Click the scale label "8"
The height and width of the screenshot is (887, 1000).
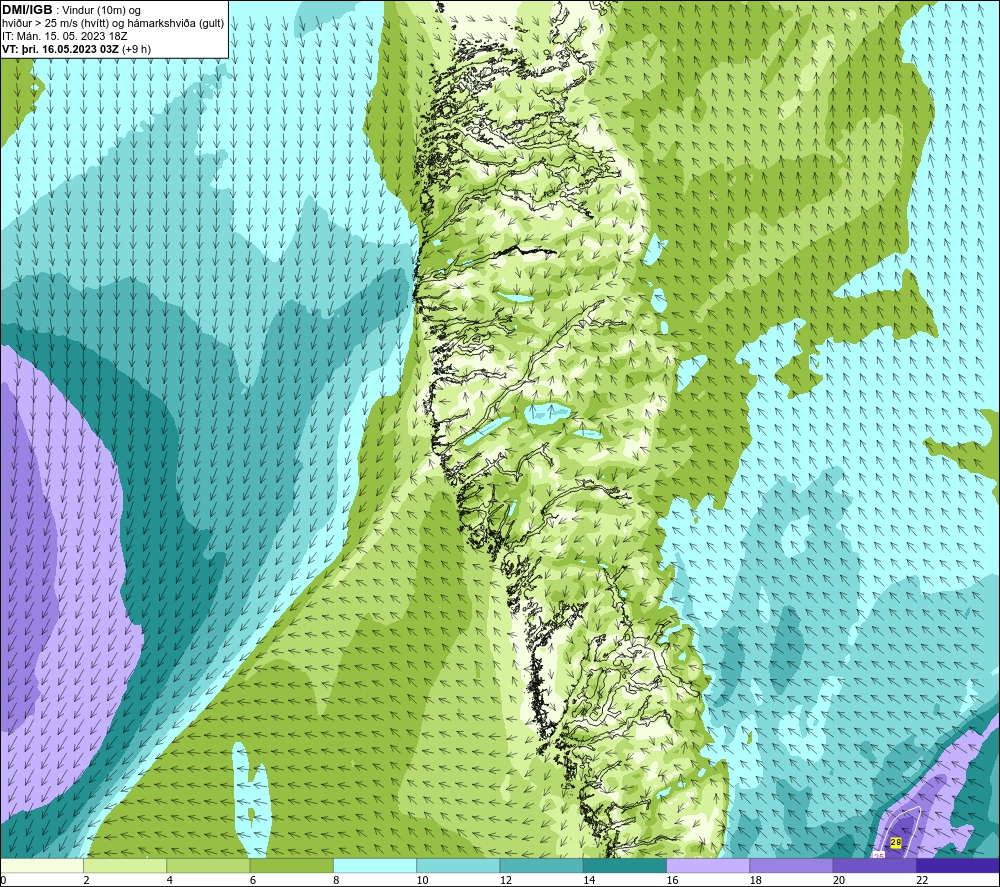pyautogui.click(x=336, y=880)
